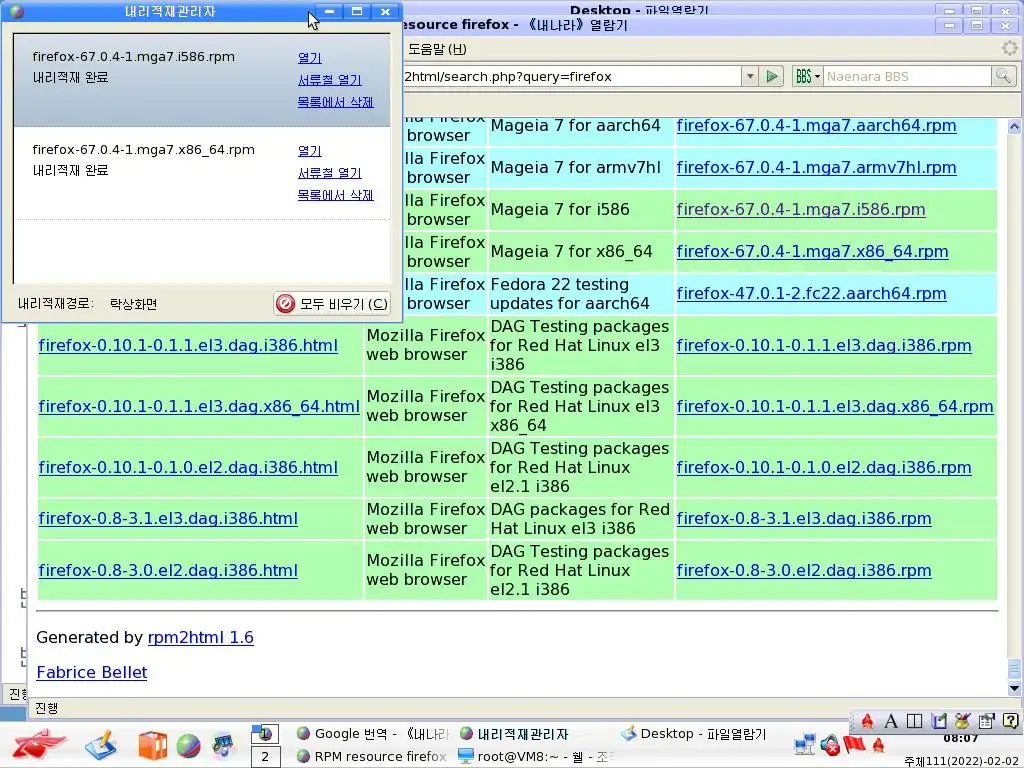Open firefox-67.0.4-1.mga7.x86_64.rpm page link

[812, 252]
